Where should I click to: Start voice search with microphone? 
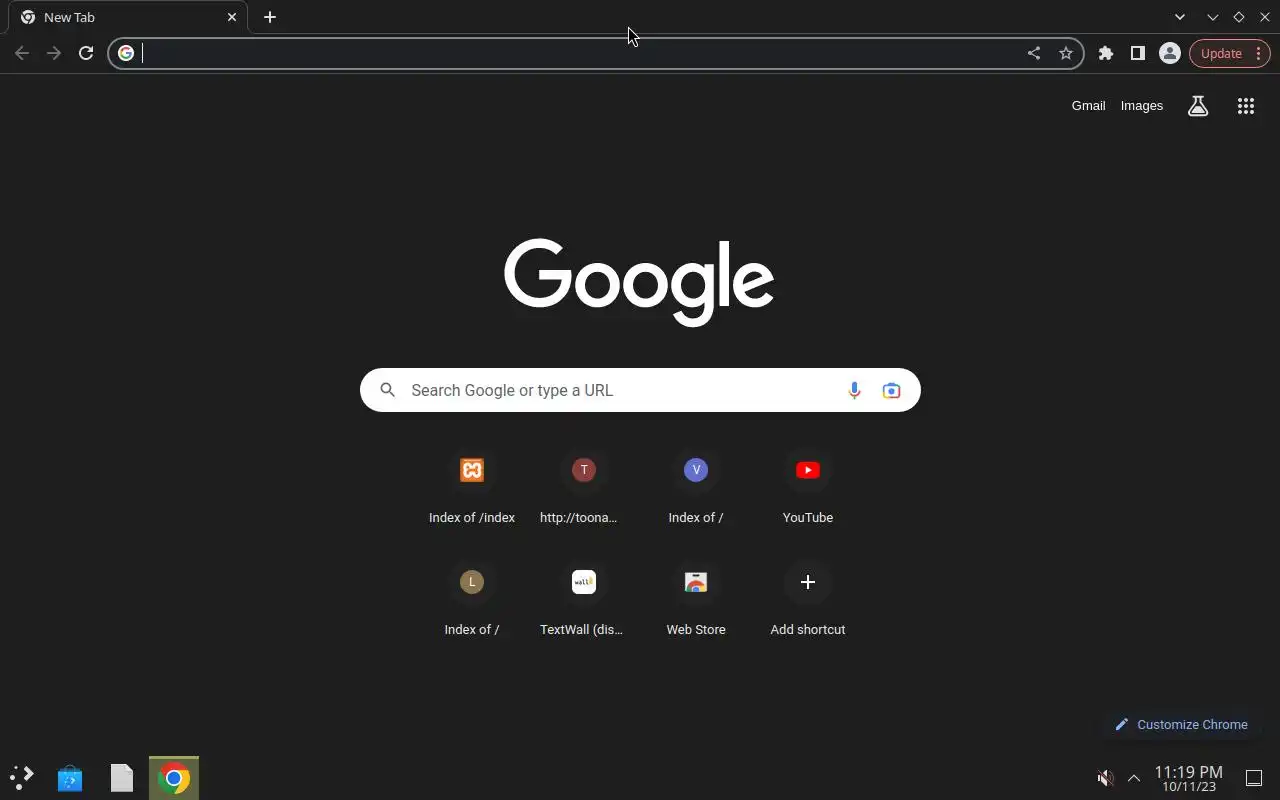[x=854, y=390]
